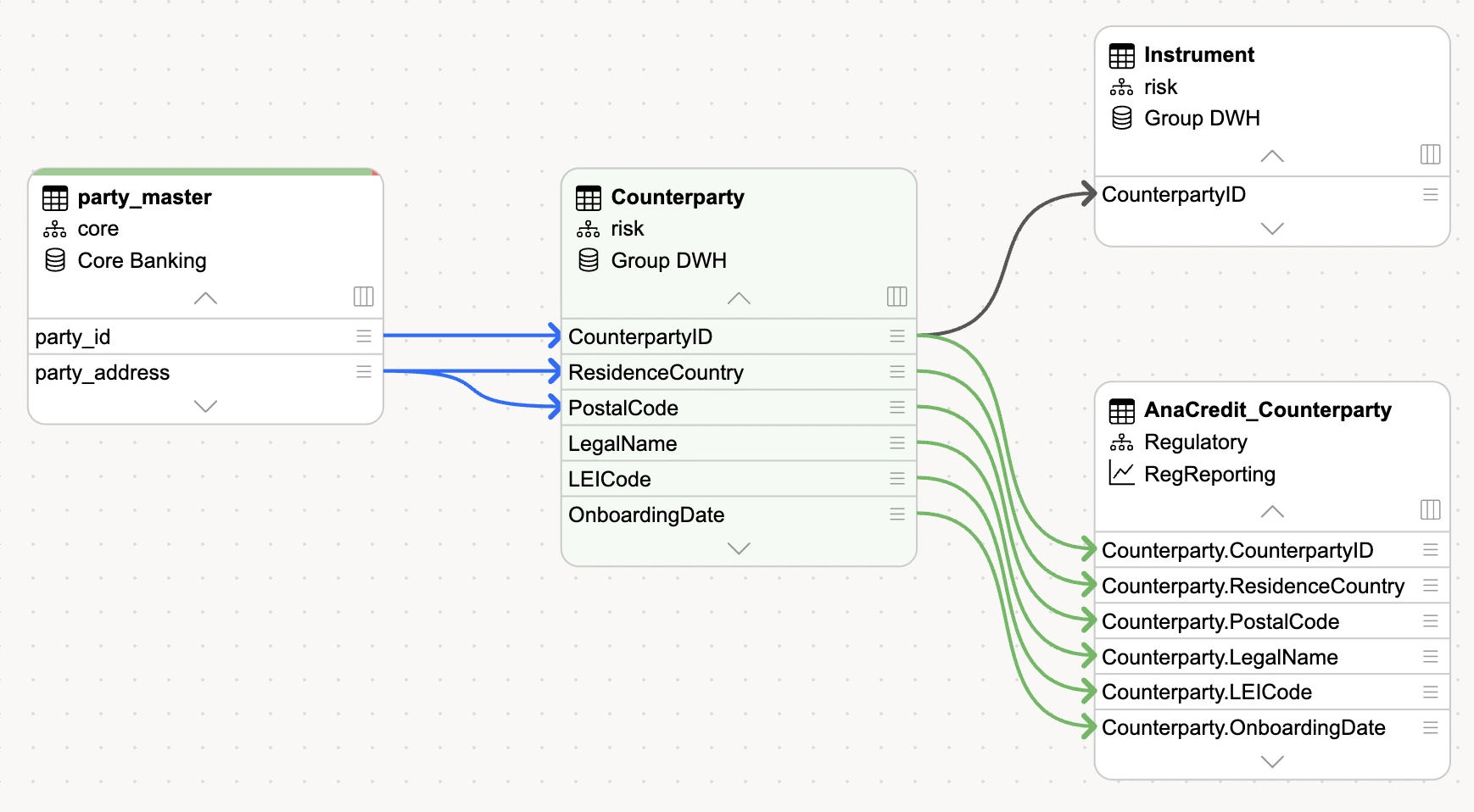Open the columns icon on party_master card
The width and height of the screenshot is (1474, 812).
click(364, 296)
